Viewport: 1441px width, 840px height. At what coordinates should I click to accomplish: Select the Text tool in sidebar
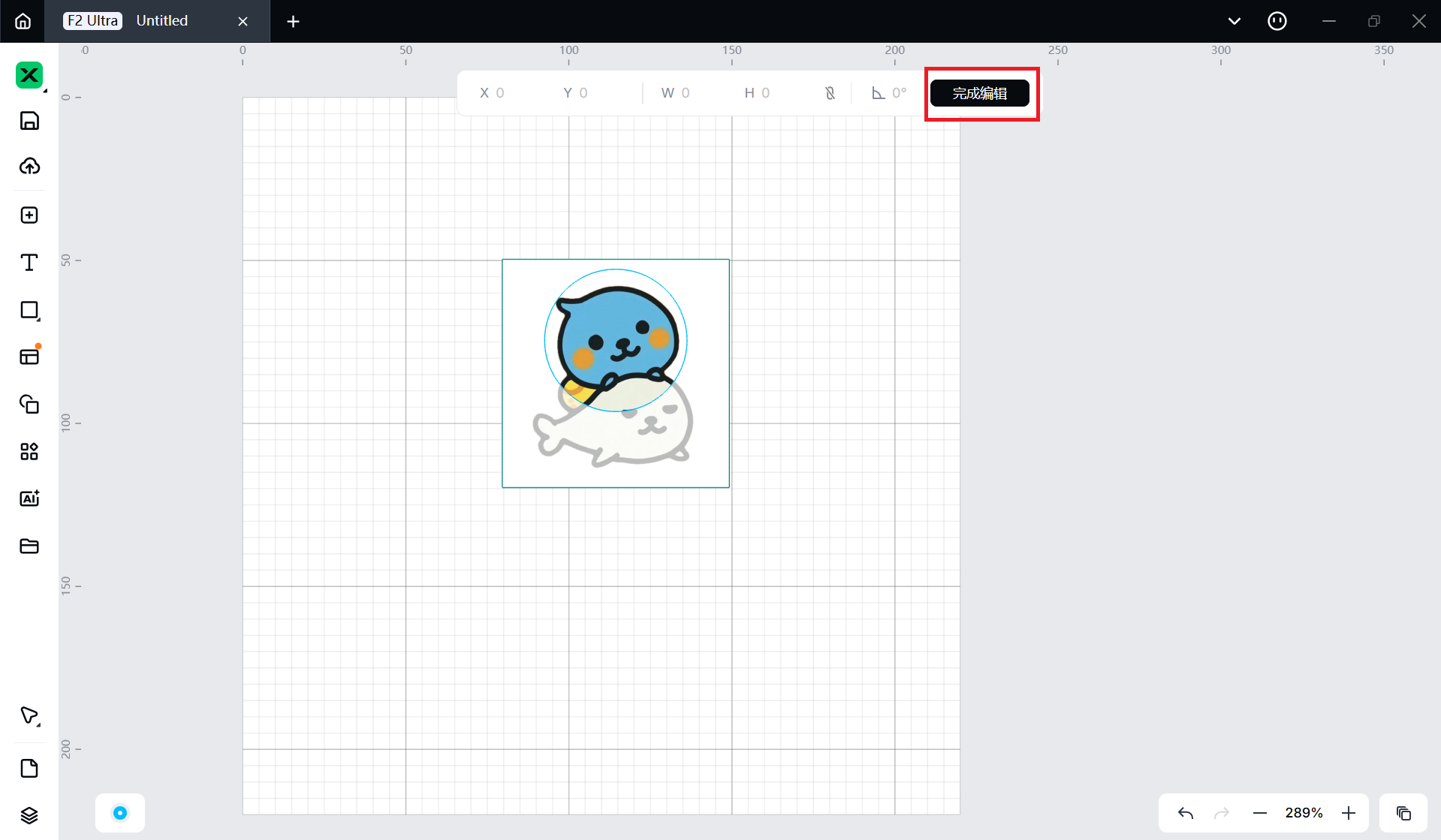point(29,263)
